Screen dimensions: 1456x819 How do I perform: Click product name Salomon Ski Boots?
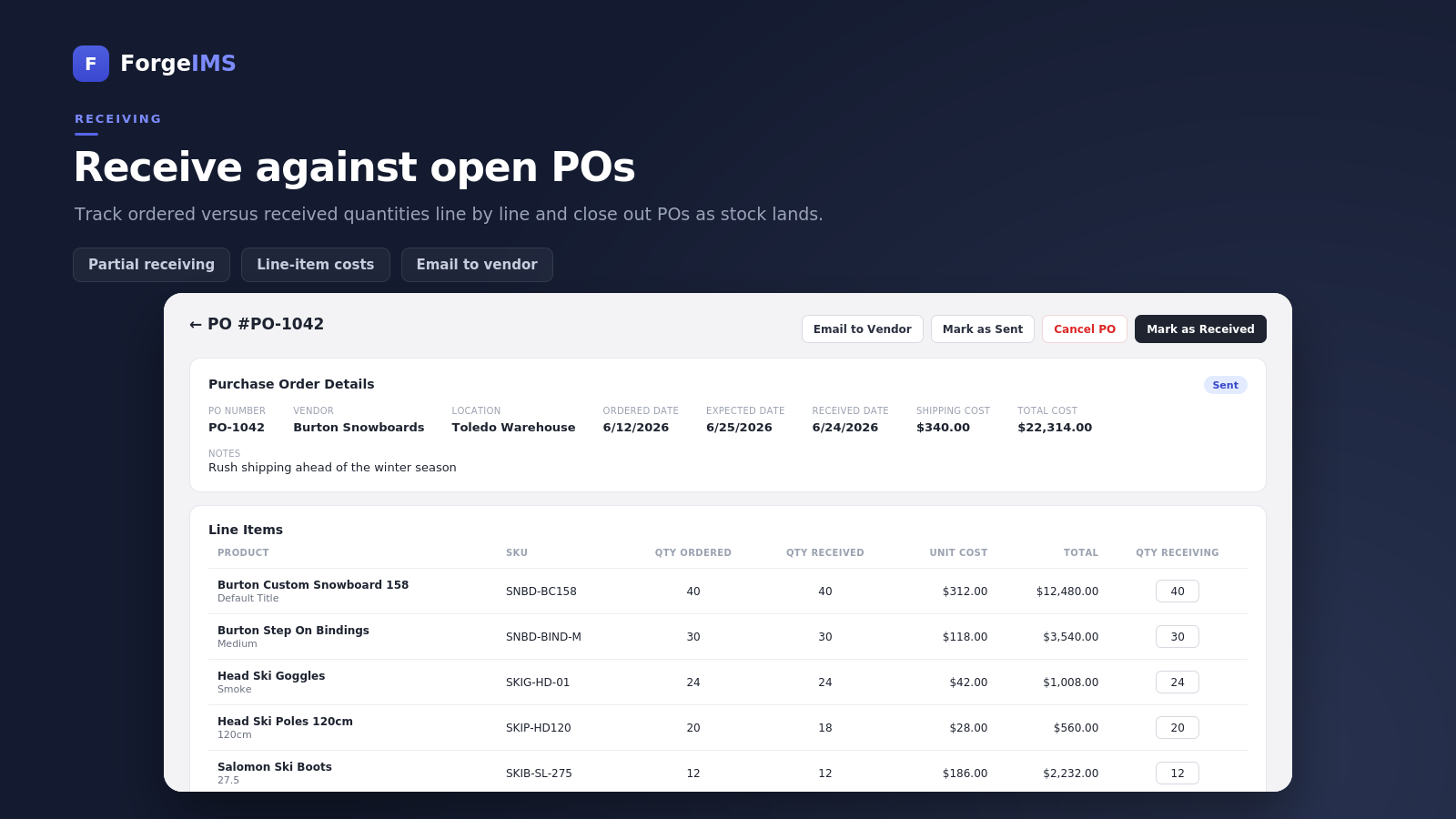[x=275, y=767]
